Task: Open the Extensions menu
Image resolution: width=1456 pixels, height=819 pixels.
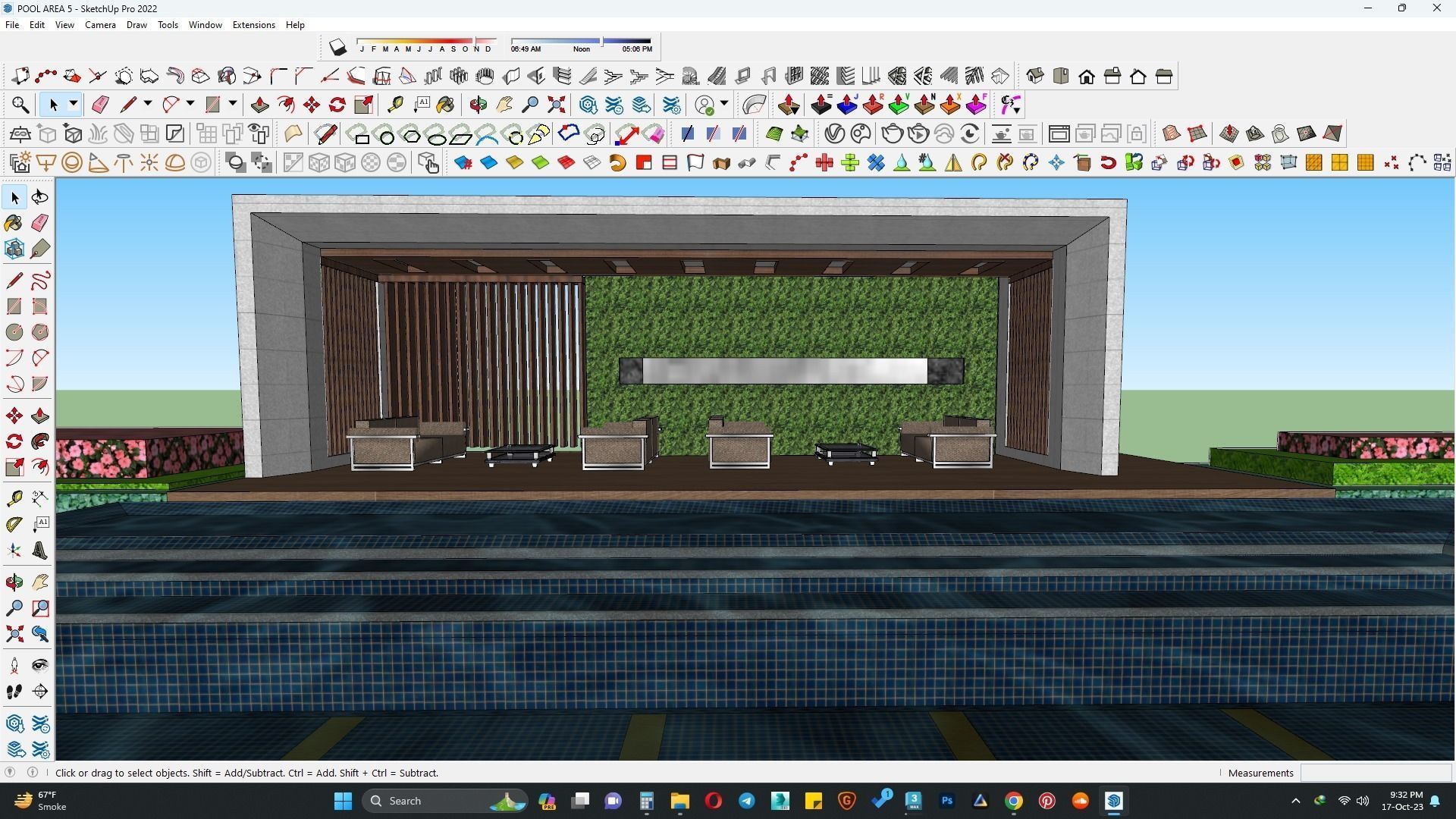Action: 253,25
